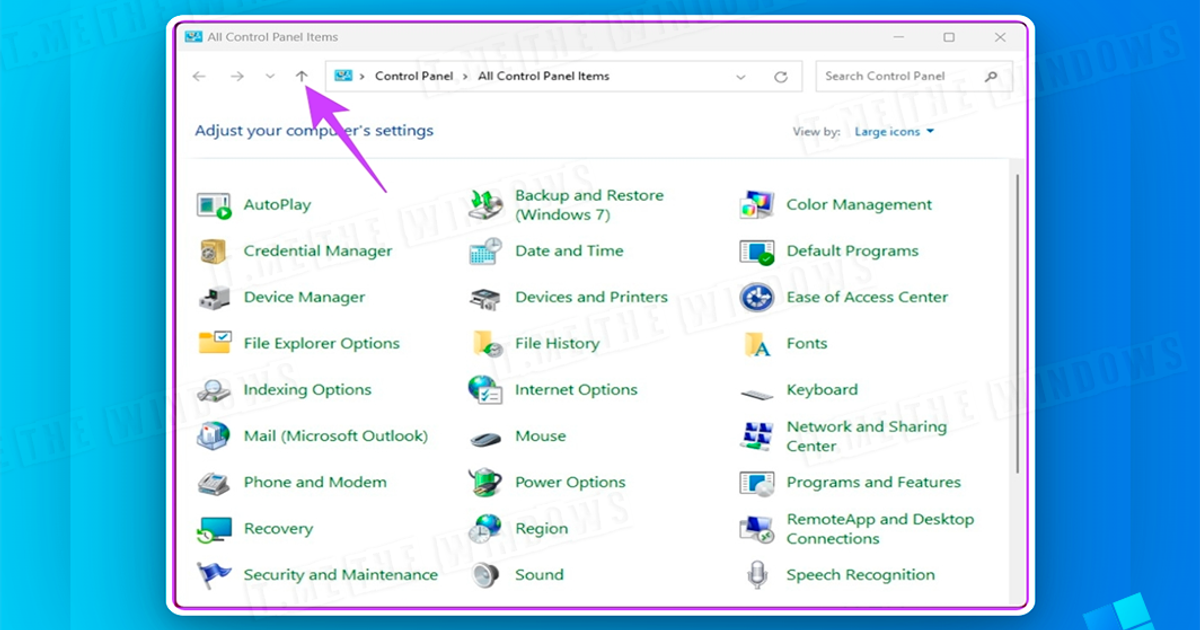Focus the Search Control Panel field
This screenshot has height=630, width=1200.
pos(914,77)
